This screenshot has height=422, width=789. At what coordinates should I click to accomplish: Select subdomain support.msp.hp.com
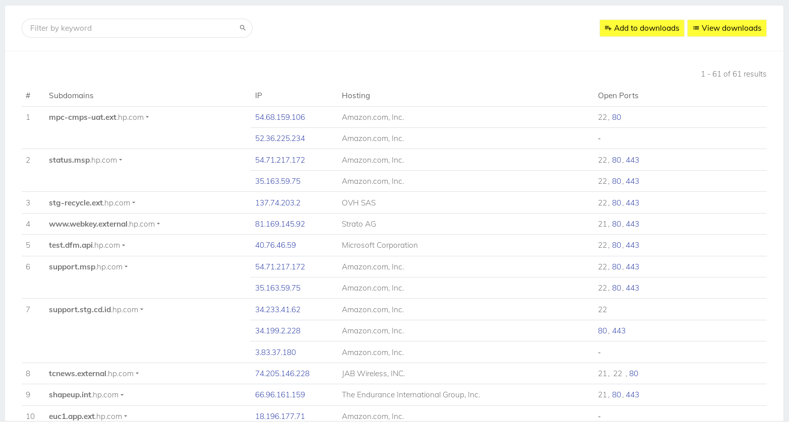86,267
